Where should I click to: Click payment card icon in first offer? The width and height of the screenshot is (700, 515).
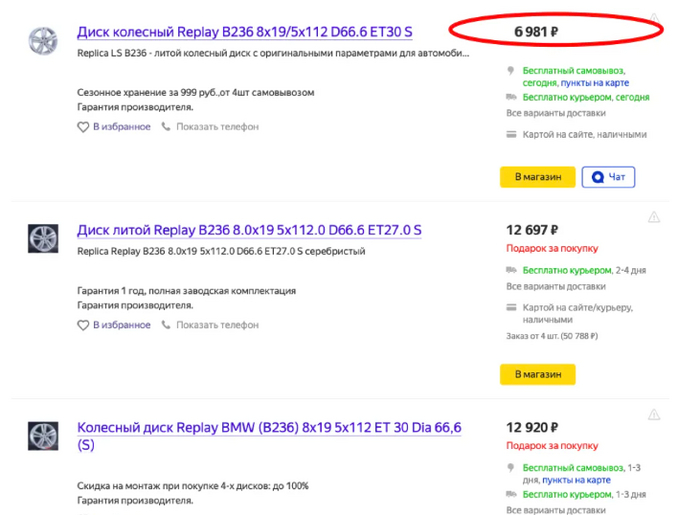511,134
